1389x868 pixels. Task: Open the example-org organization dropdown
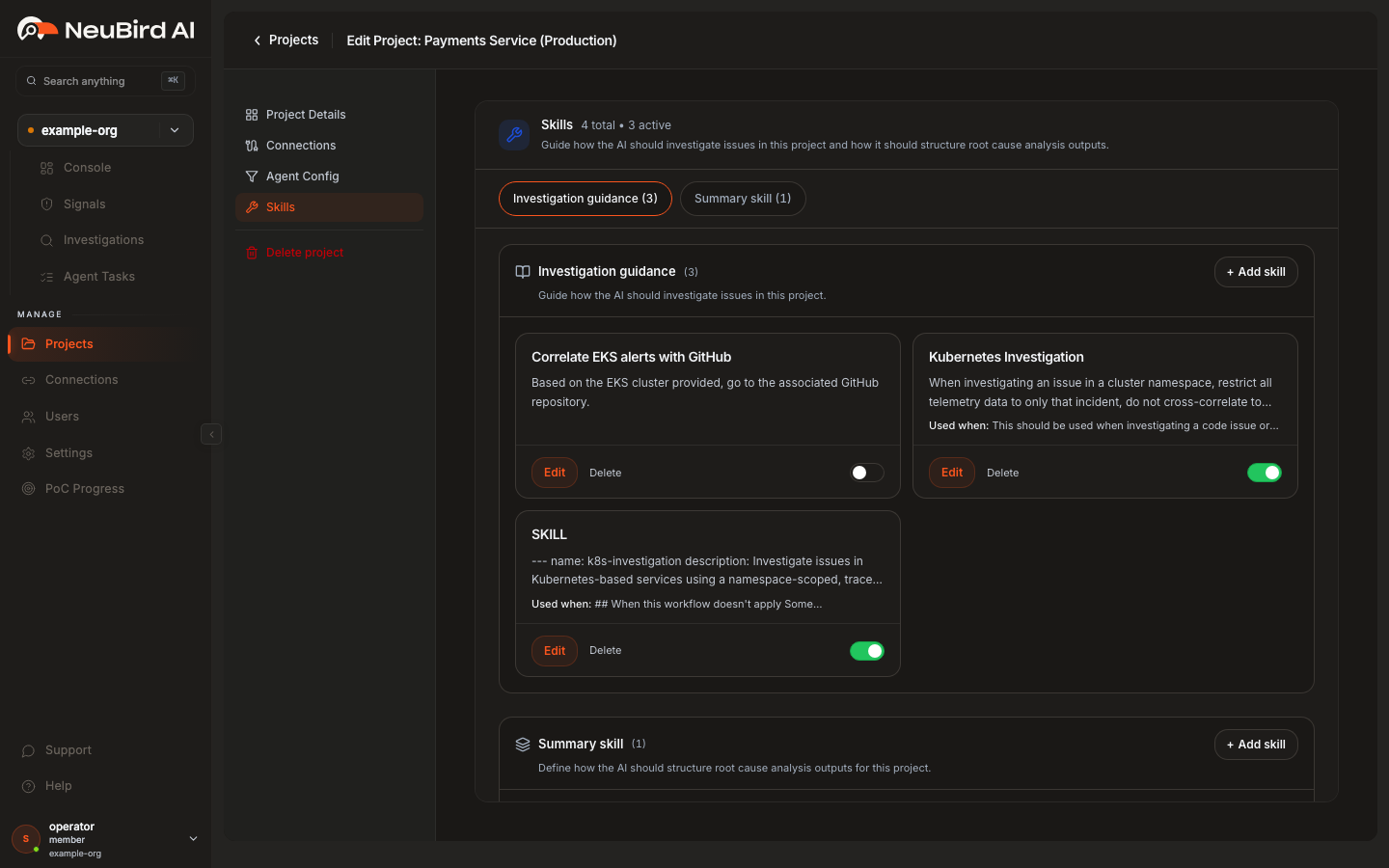(x=105, y=130)
